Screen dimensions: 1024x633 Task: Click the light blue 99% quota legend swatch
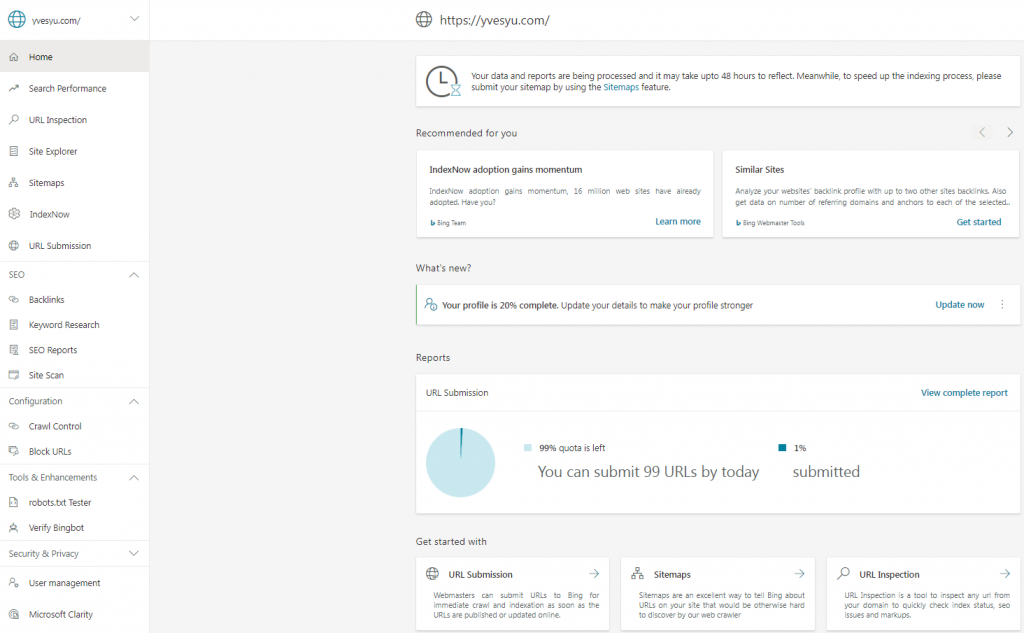click(x=528, y=447)
